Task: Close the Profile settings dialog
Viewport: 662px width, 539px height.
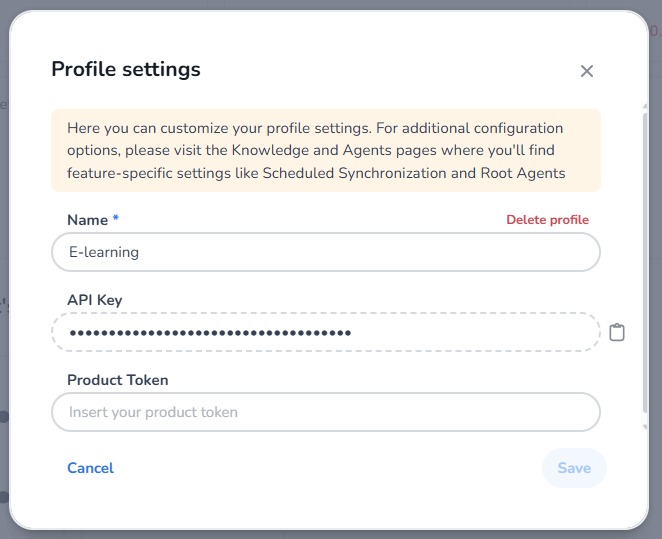Action: coord(587,71)
